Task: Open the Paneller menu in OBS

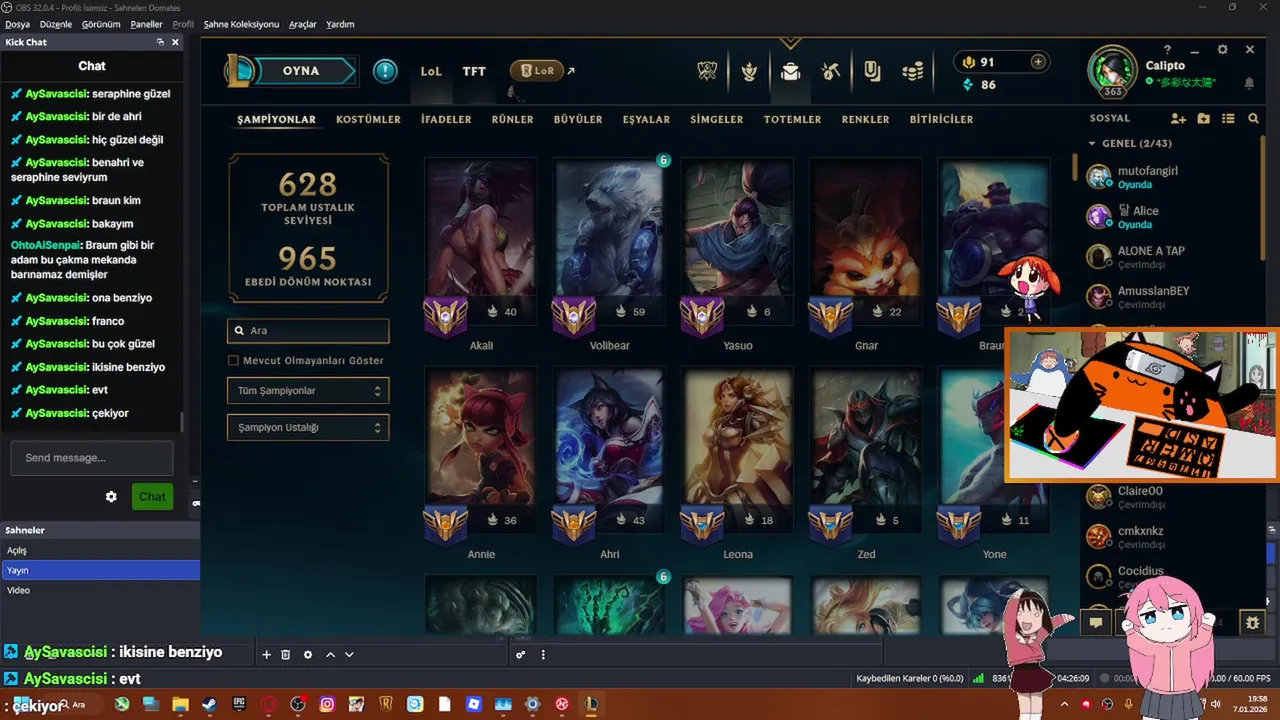Action: pyautogui.click(x=147, y=24)
